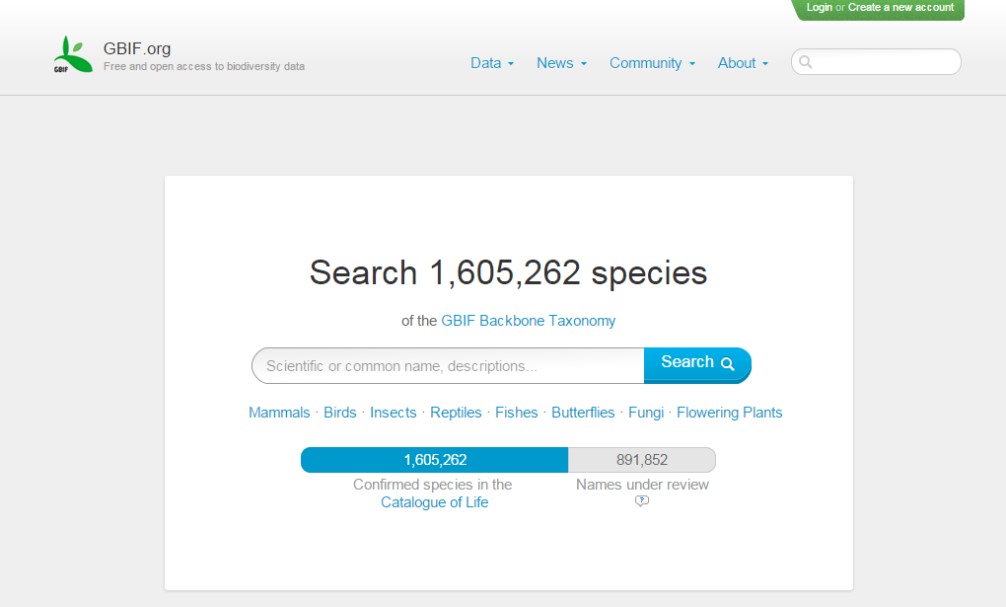Browse the Birds category

coord(340,412)
